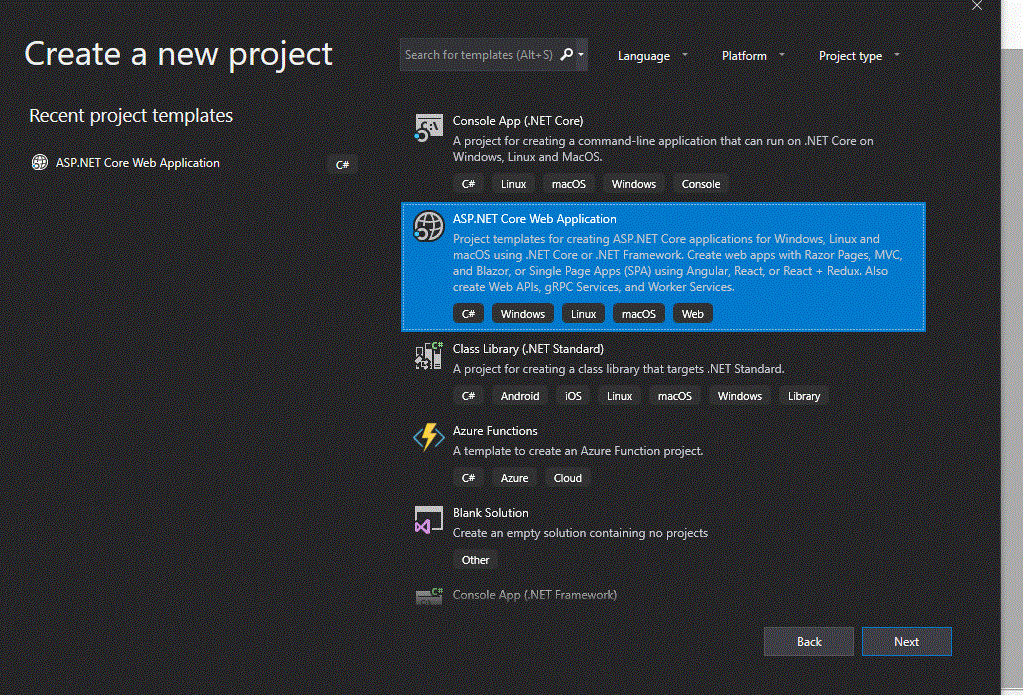Click the Other tag under Blank Solution
1023x695 pixels.
coord(474,559)
